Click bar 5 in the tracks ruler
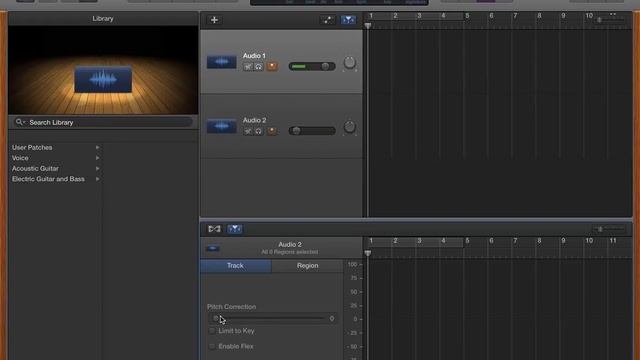 (467, 16)
